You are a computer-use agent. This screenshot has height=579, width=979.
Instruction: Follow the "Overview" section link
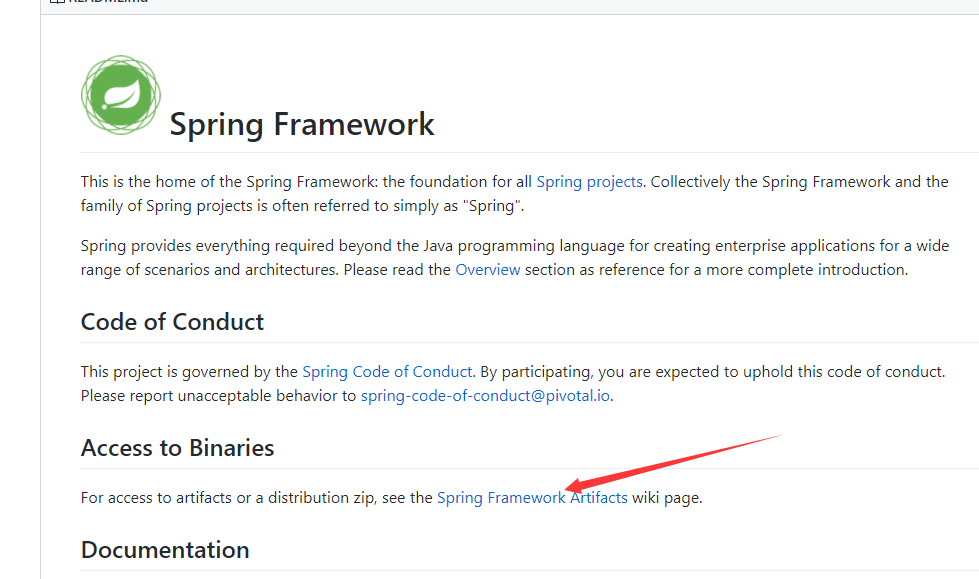tap(487, 270)
